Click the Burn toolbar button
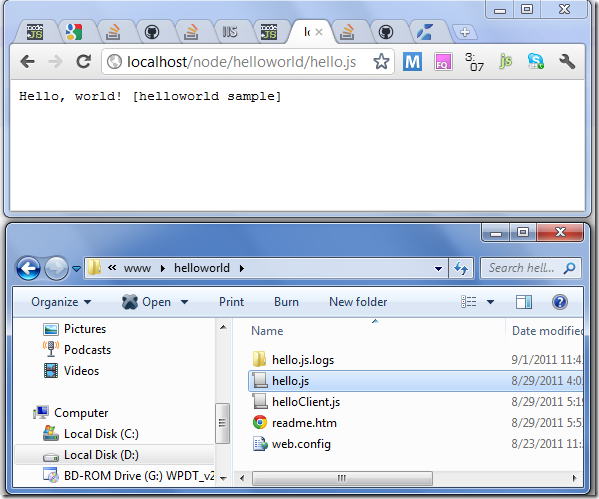599x499 pixels. pyautogui.click(x=286, y=302)
